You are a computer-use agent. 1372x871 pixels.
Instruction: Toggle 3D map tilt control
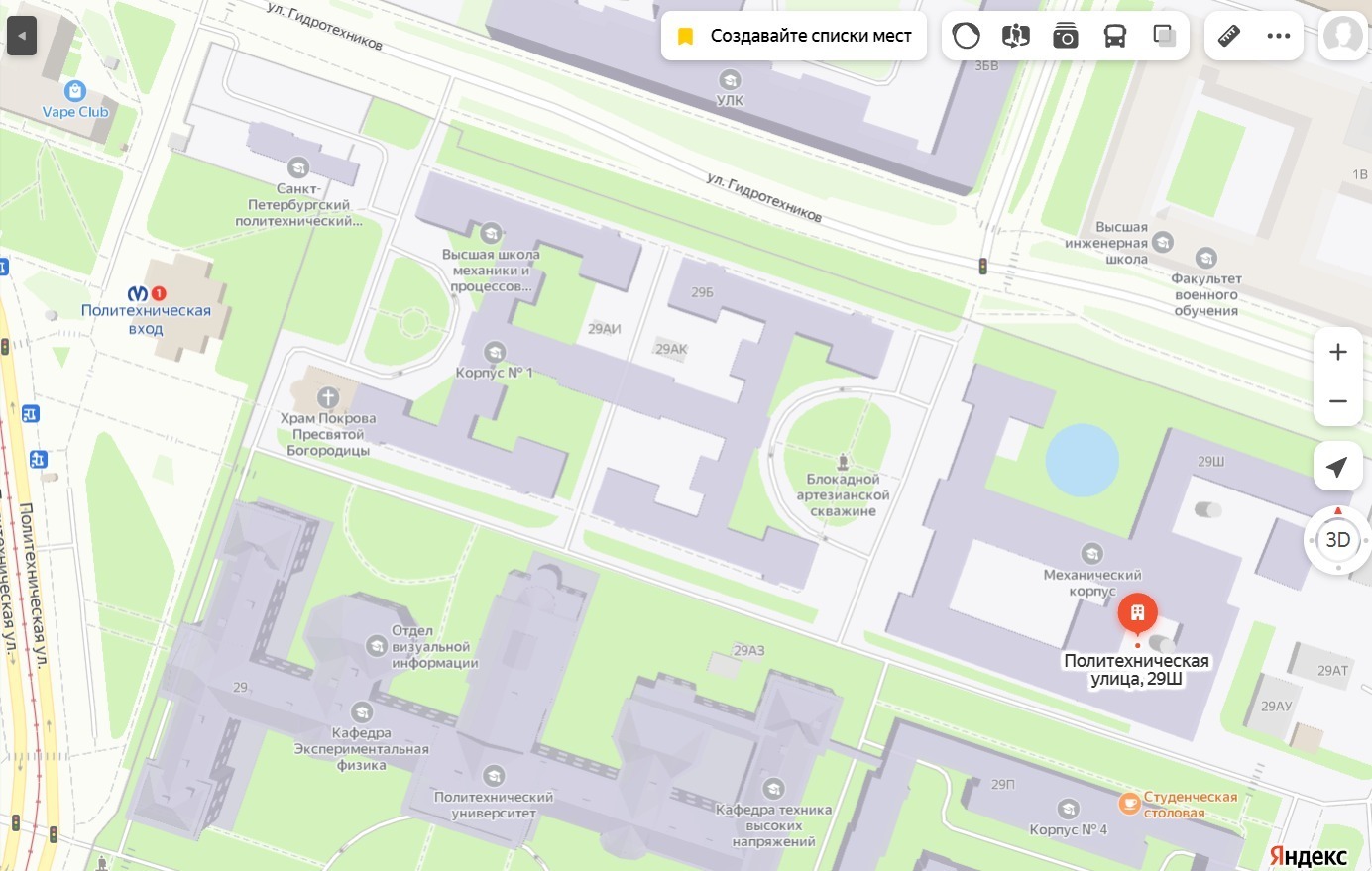(1338, 540)
